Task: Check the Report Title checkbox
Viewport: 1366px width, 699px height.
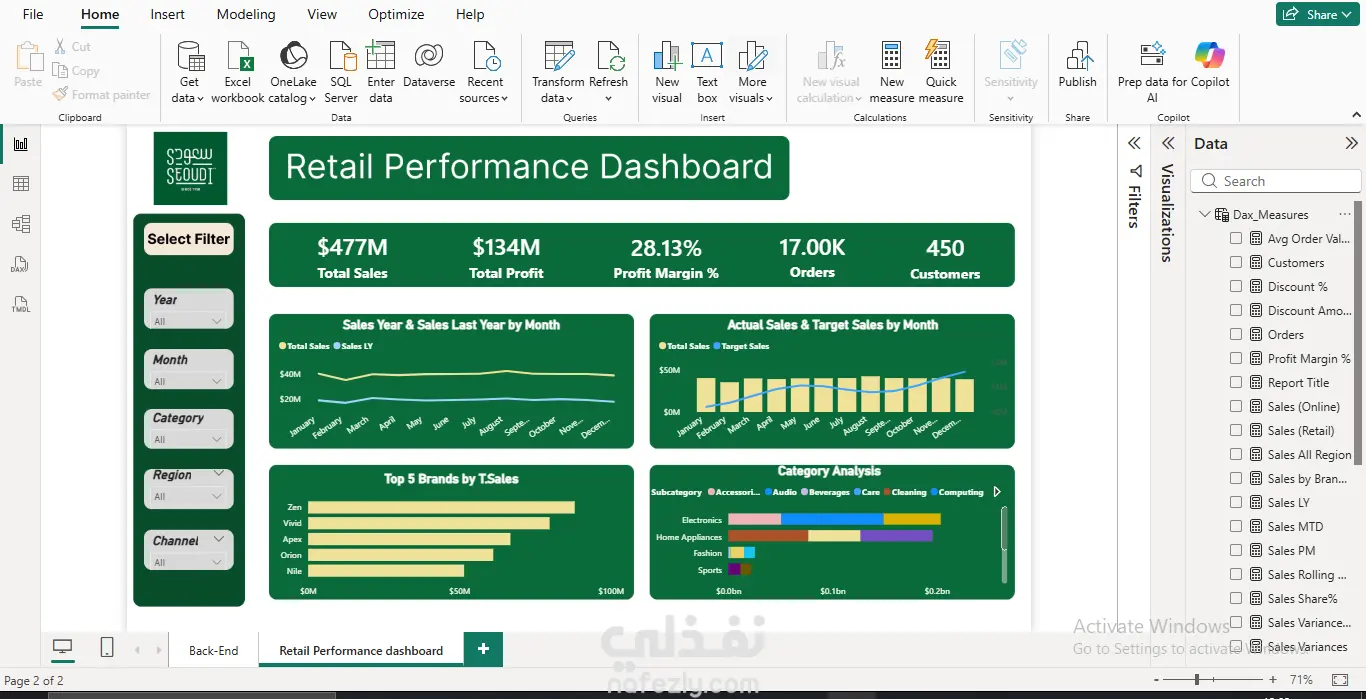Action: pos(1236,382)
